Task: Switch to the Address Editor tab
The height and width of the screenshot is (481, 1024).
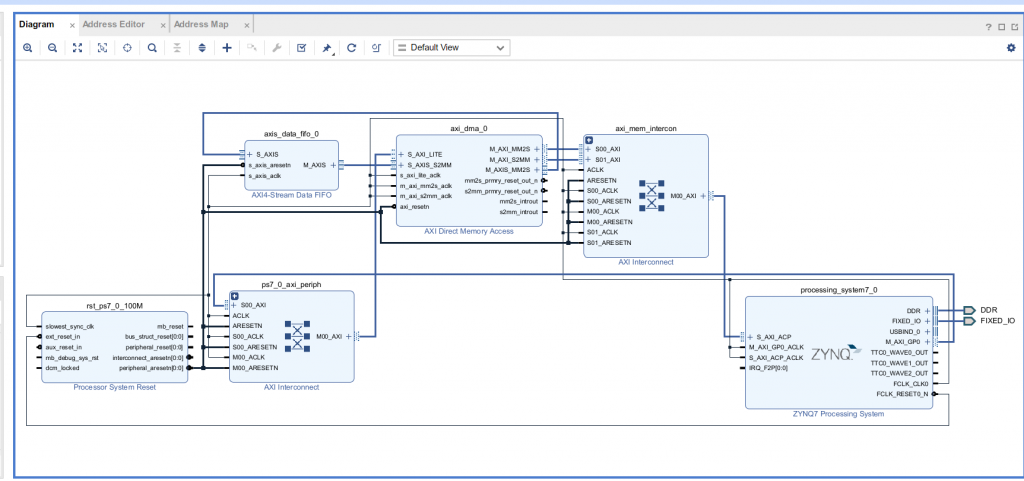Action: tap(114, 24)
